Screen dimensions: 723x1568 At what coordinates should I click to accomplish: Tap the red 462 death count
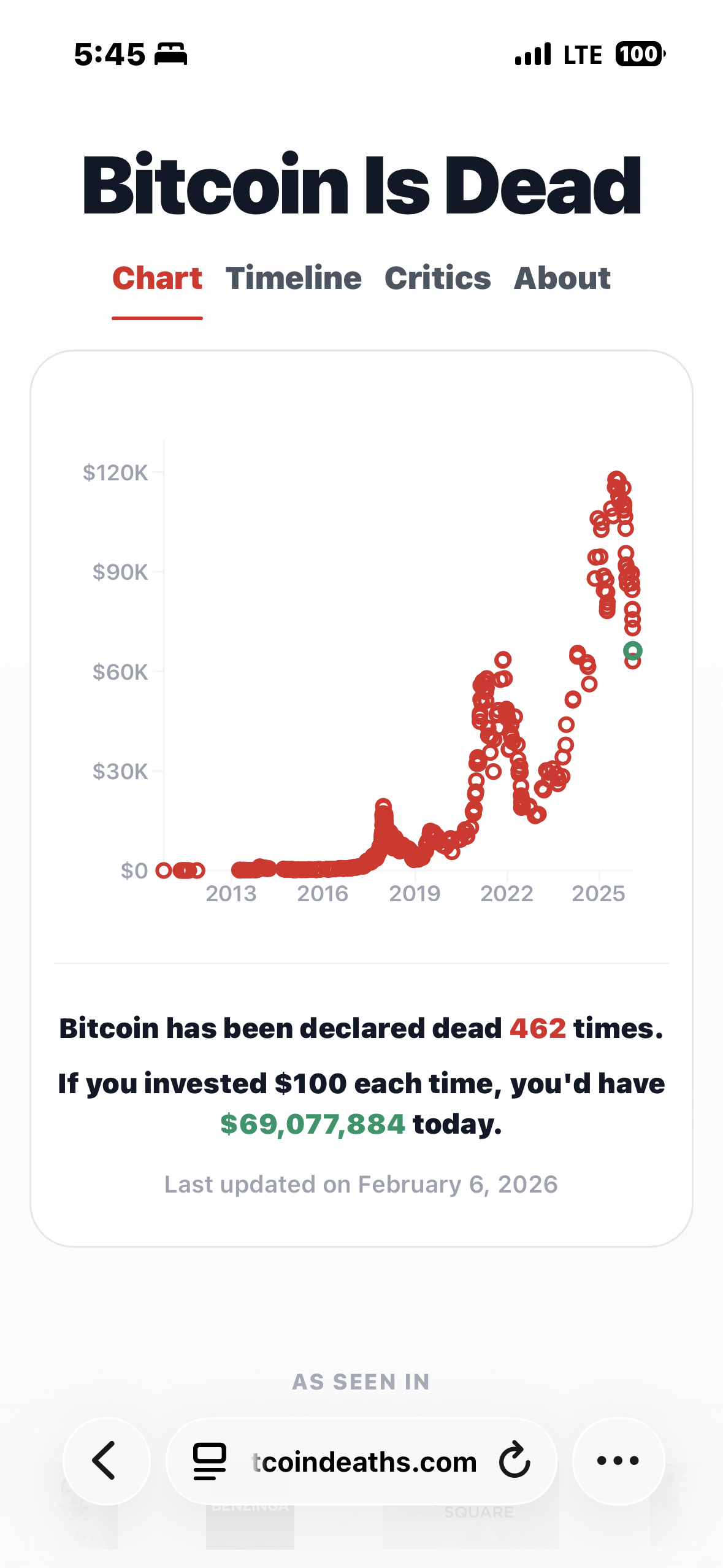538,1029
